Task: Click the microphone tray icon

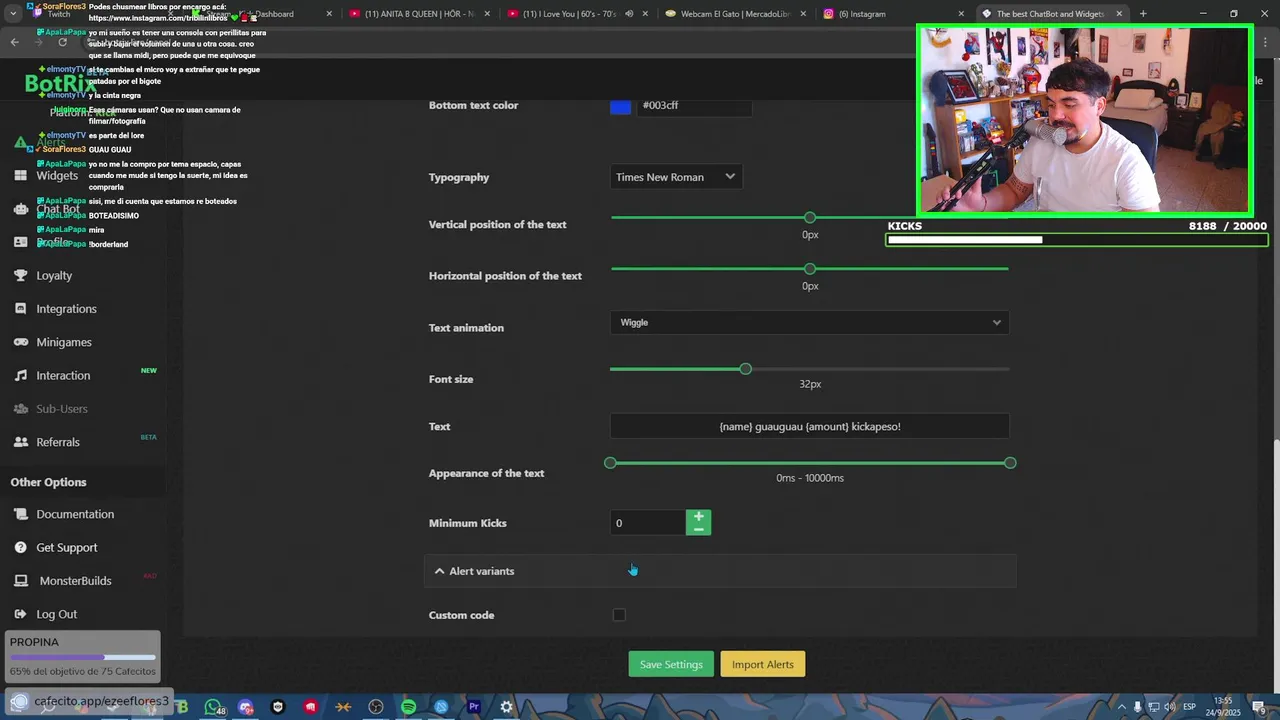Action: (1138, 707)
